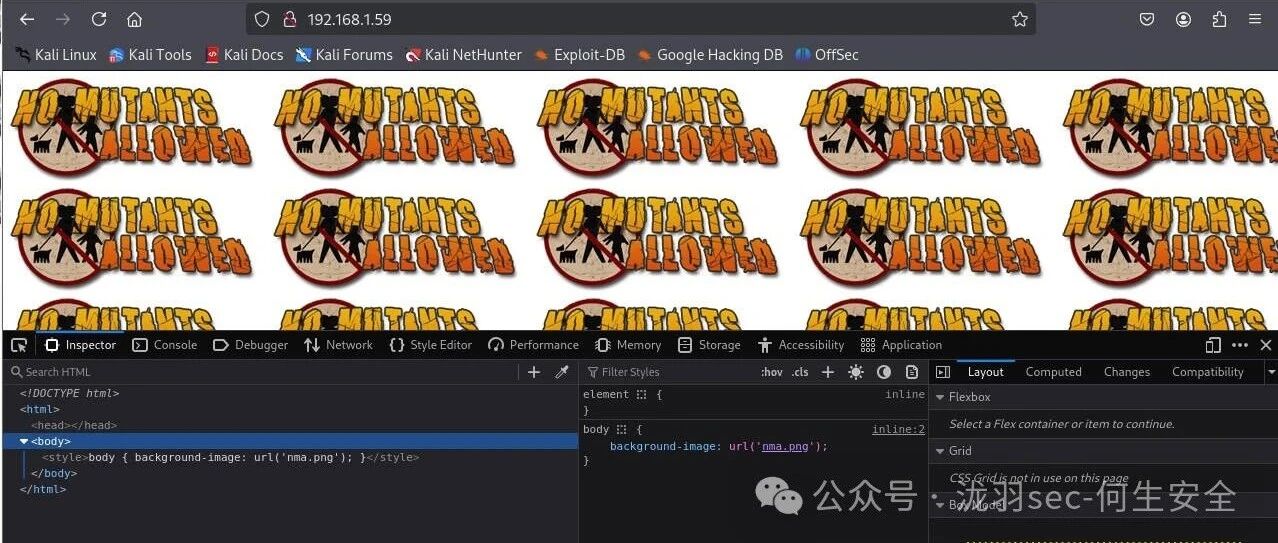Click the Filter Styles field

click(x=667, y=372)
